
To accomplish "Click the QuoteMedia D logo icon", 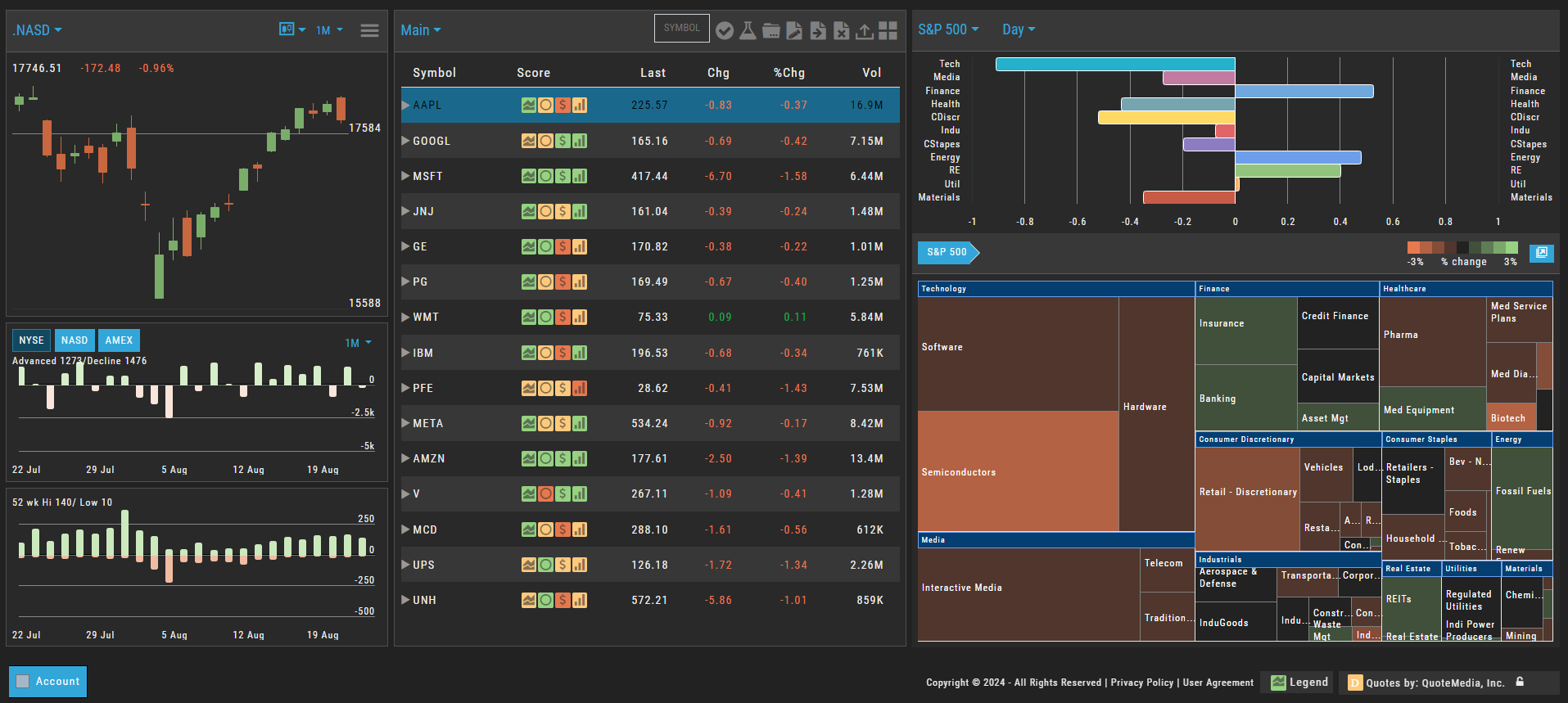I will (1355, 683).
